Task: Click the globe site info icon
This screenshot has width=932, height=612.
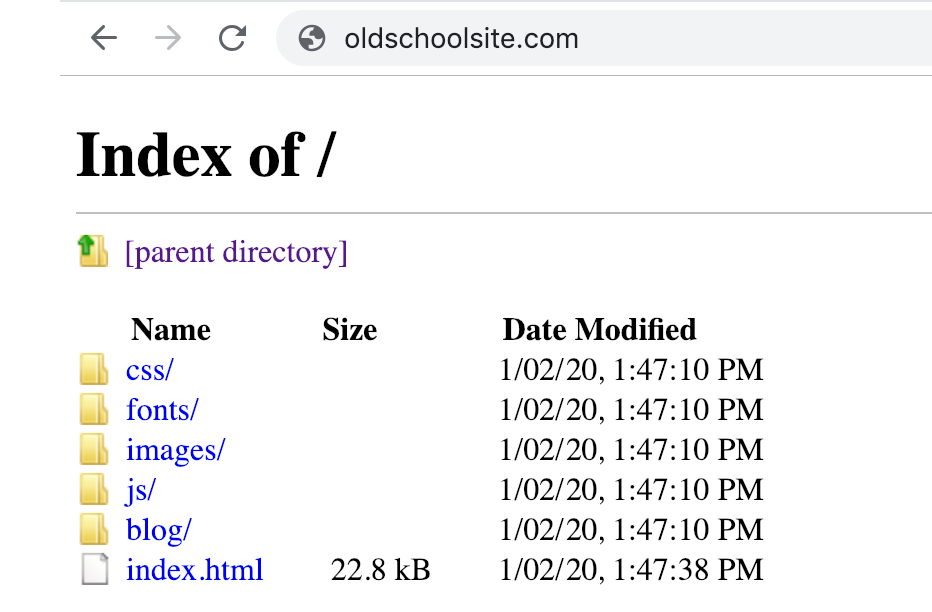Action: pyautogui.click(x=312, y=39)
